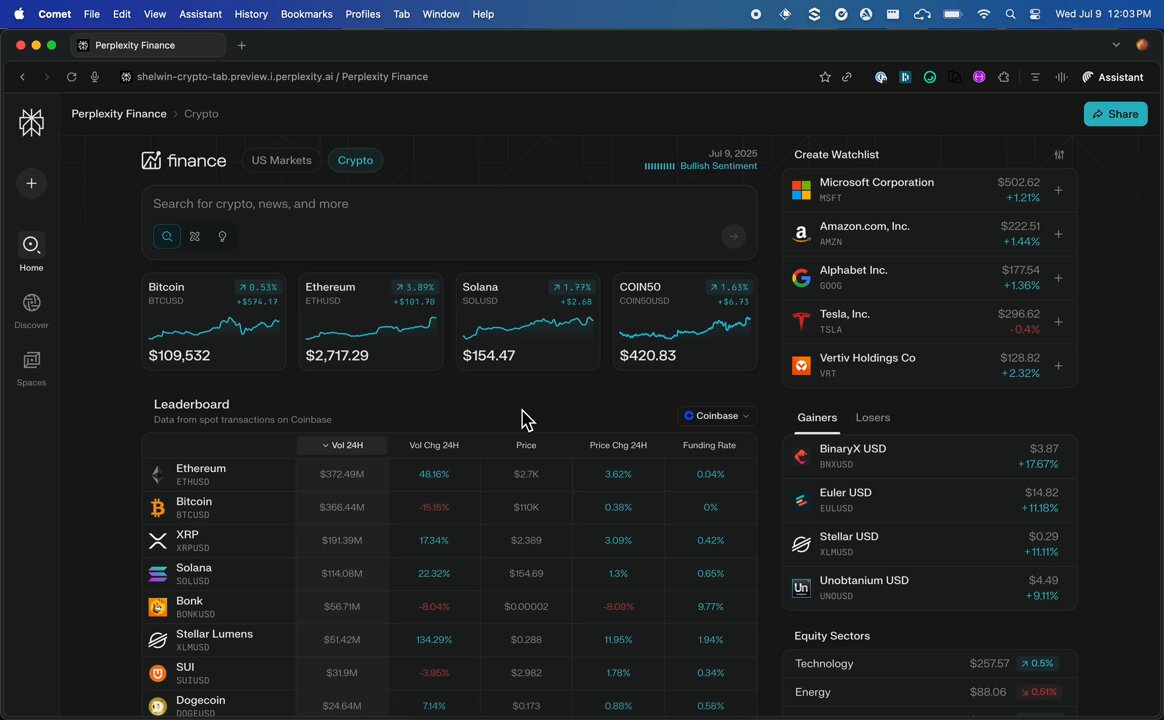
Task: Select the search mode icon in search box
Action: pyautogui.click(x=167, y=236)
